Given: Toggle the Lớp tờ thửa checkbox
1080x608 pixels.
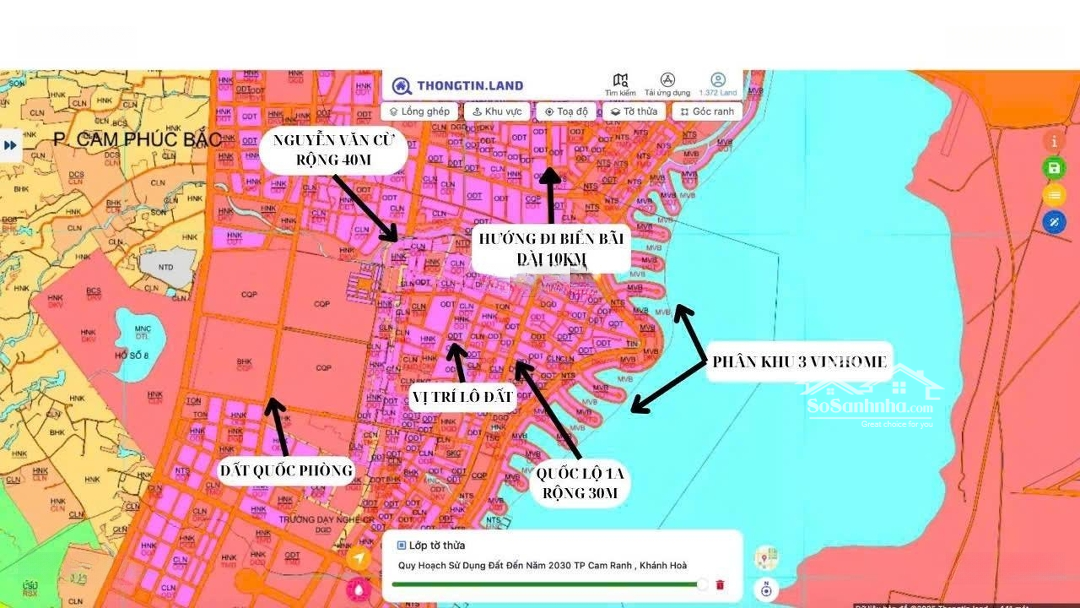Looking at the screenshot, I should [x=402, y=545].
